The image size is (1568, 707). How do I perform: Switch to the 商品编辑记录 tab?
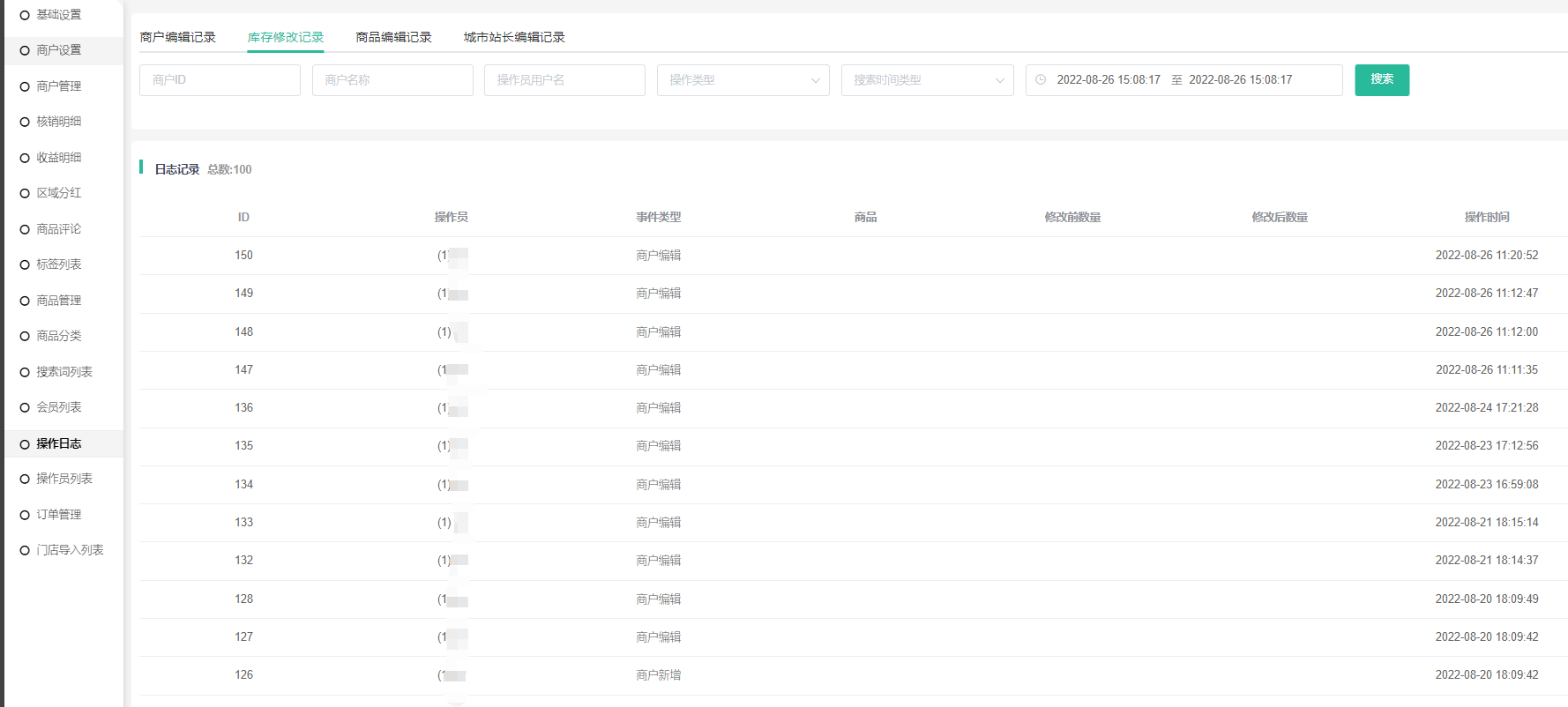(393, 37)
